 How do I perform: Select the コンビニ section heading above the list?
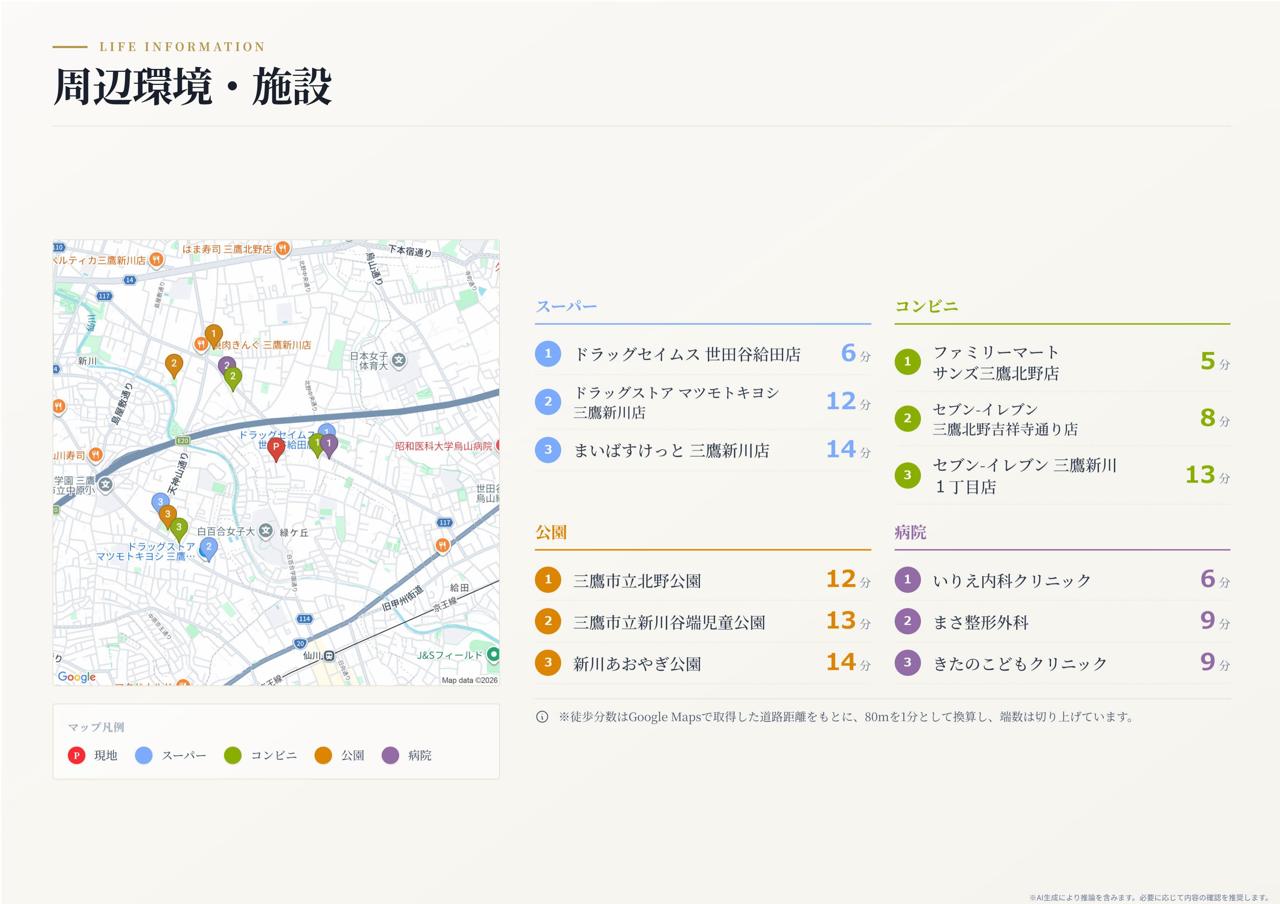926,306
